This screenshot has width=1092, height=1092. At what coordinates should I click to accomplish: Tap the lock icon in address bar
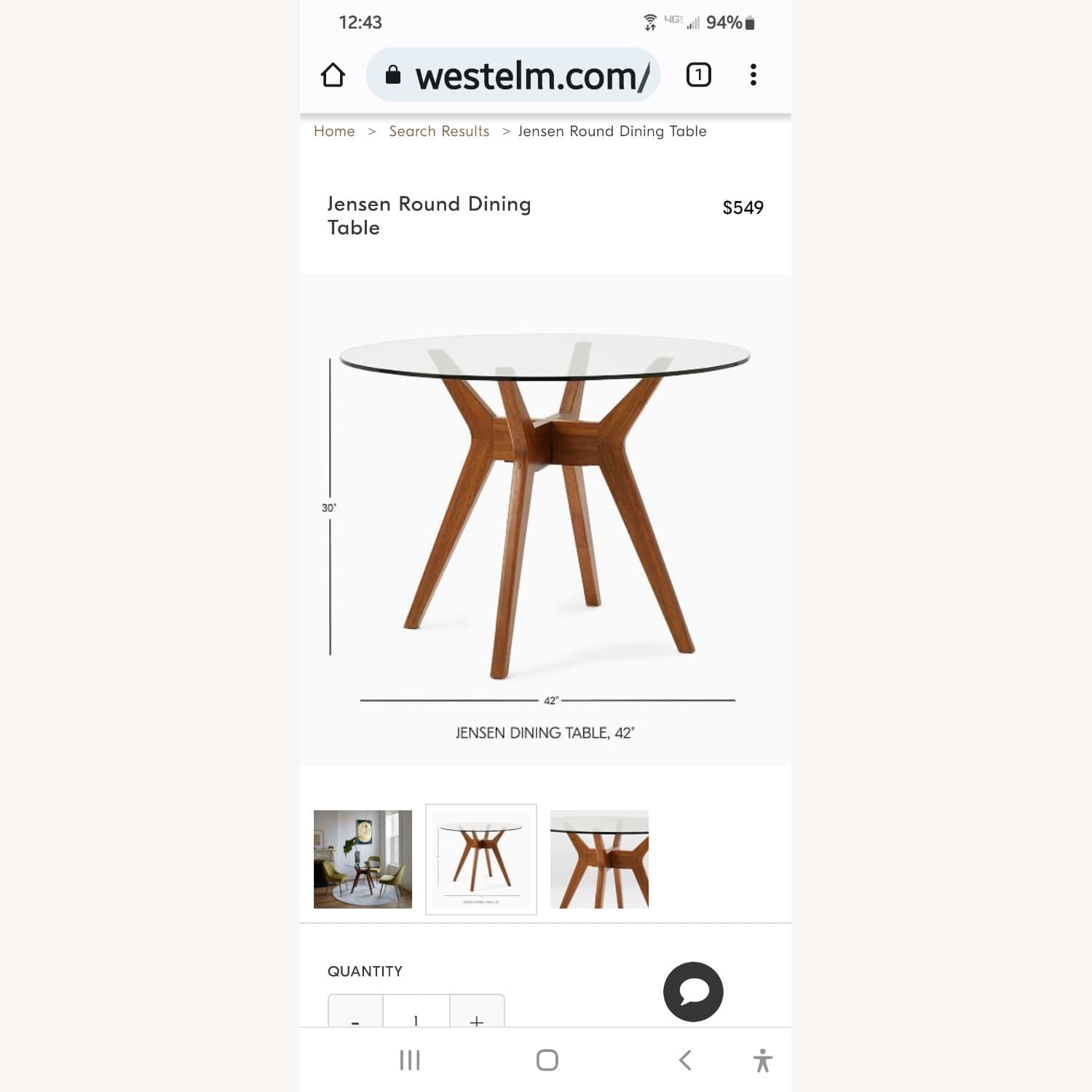(392, 74)
